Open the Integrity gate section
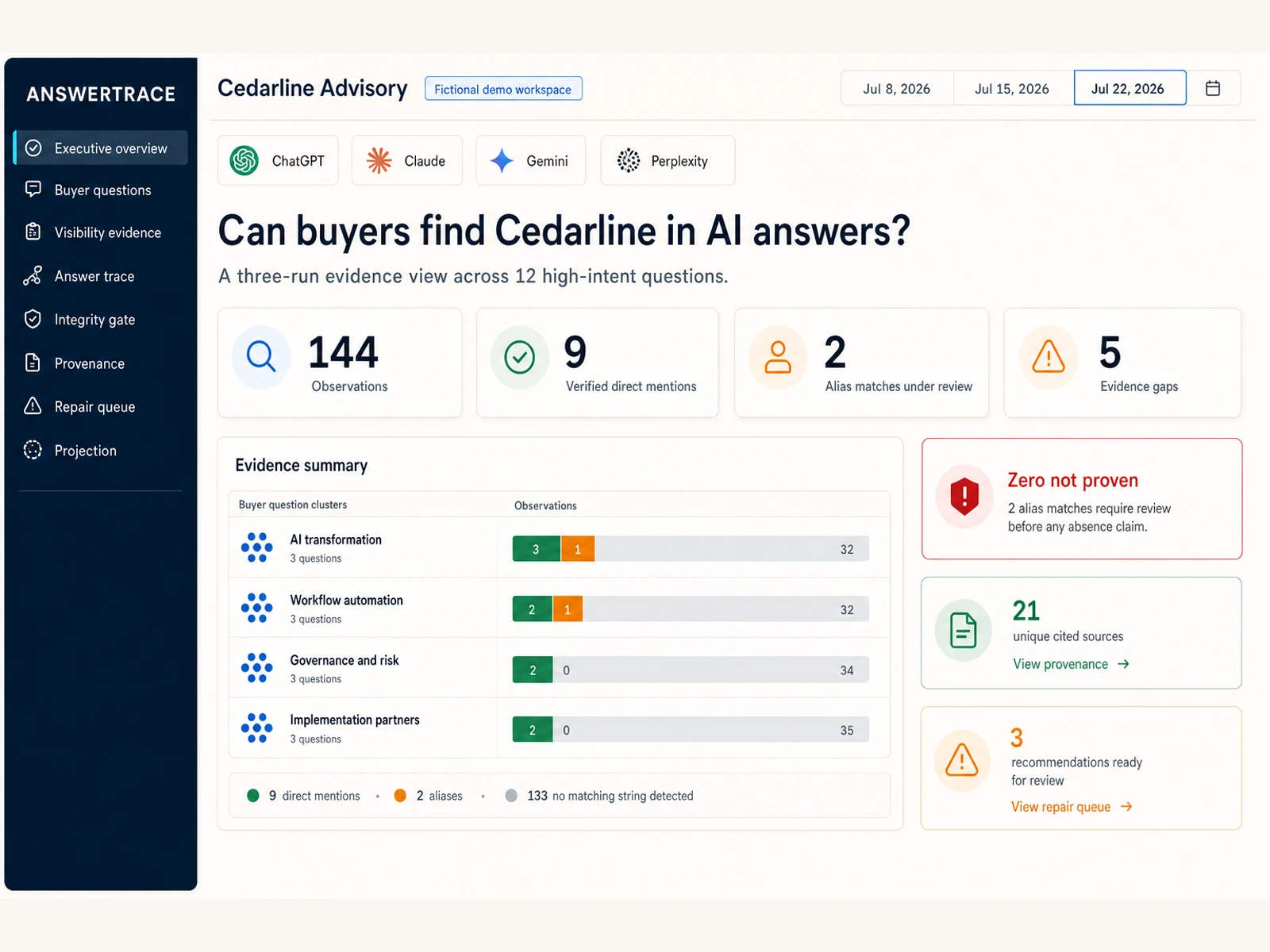The height and width of the screenshot is (952, 1270). click(101, 319)
